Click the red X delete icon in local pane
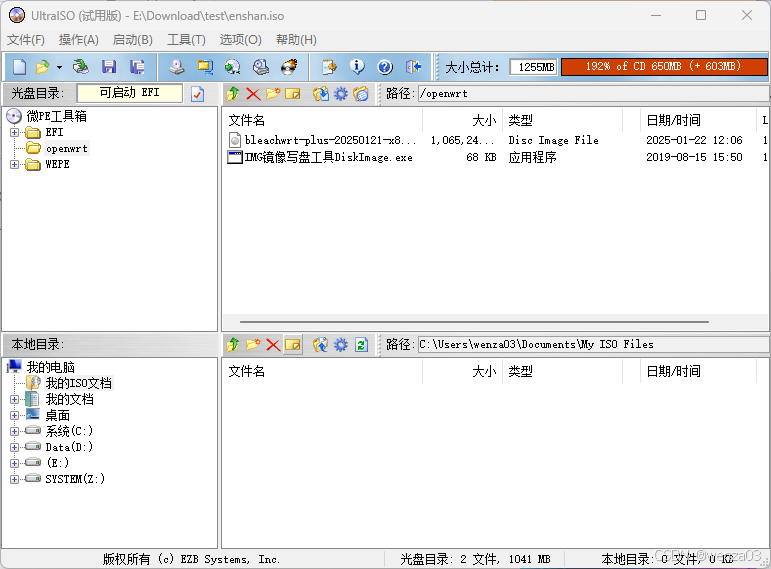771x569 pixels. coord(273,345)
